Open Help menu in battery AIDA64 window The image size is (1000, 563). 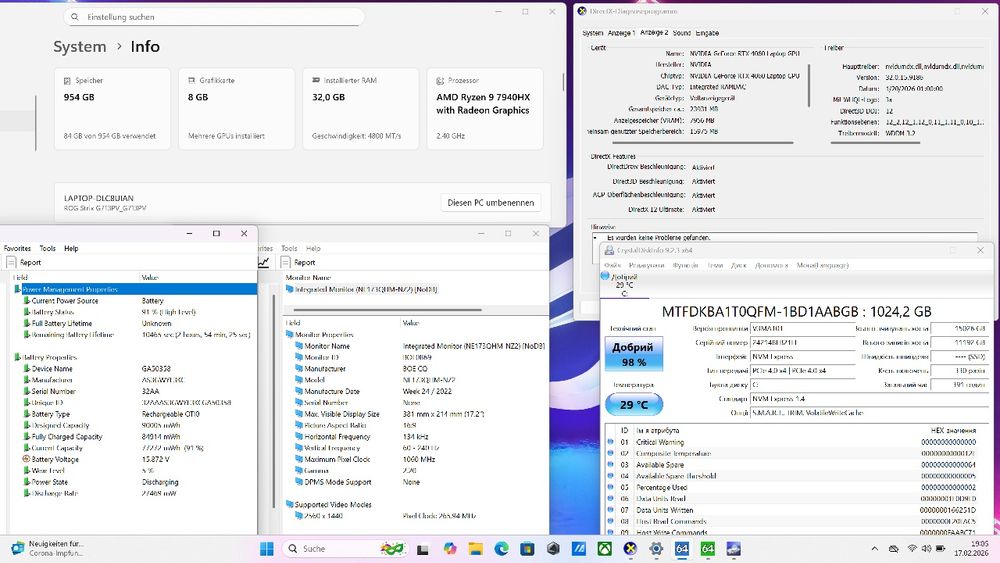[x=71, y=249]
